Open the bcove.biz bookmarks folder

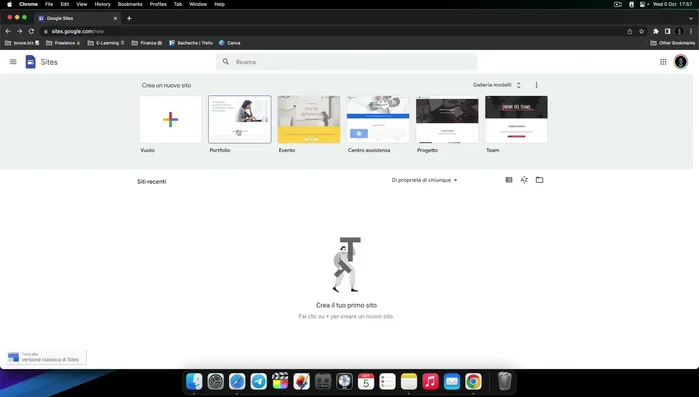pyautogui.click(x=22, y=43)
